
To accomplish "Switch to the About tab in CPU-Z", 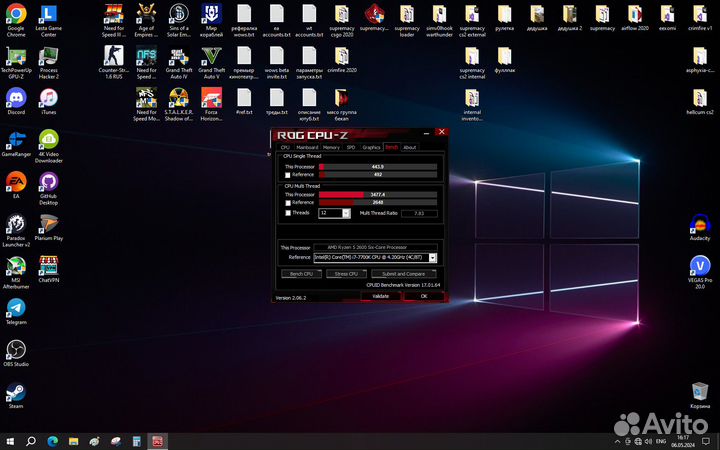I will 410,147.
